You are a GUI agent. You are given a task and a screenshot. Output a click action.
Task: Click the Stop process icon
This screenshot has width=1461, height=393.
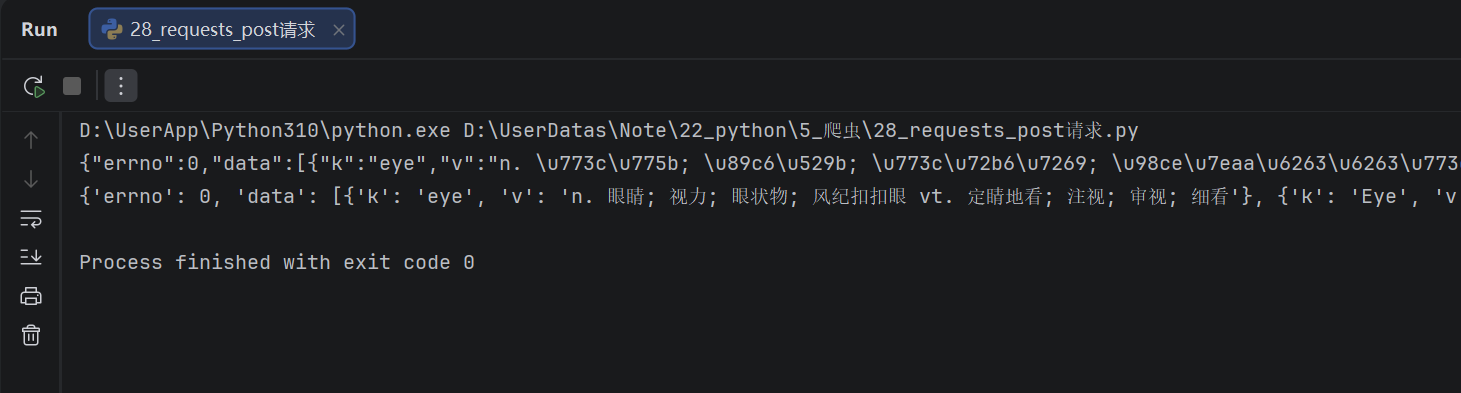[x=72, y=87]
